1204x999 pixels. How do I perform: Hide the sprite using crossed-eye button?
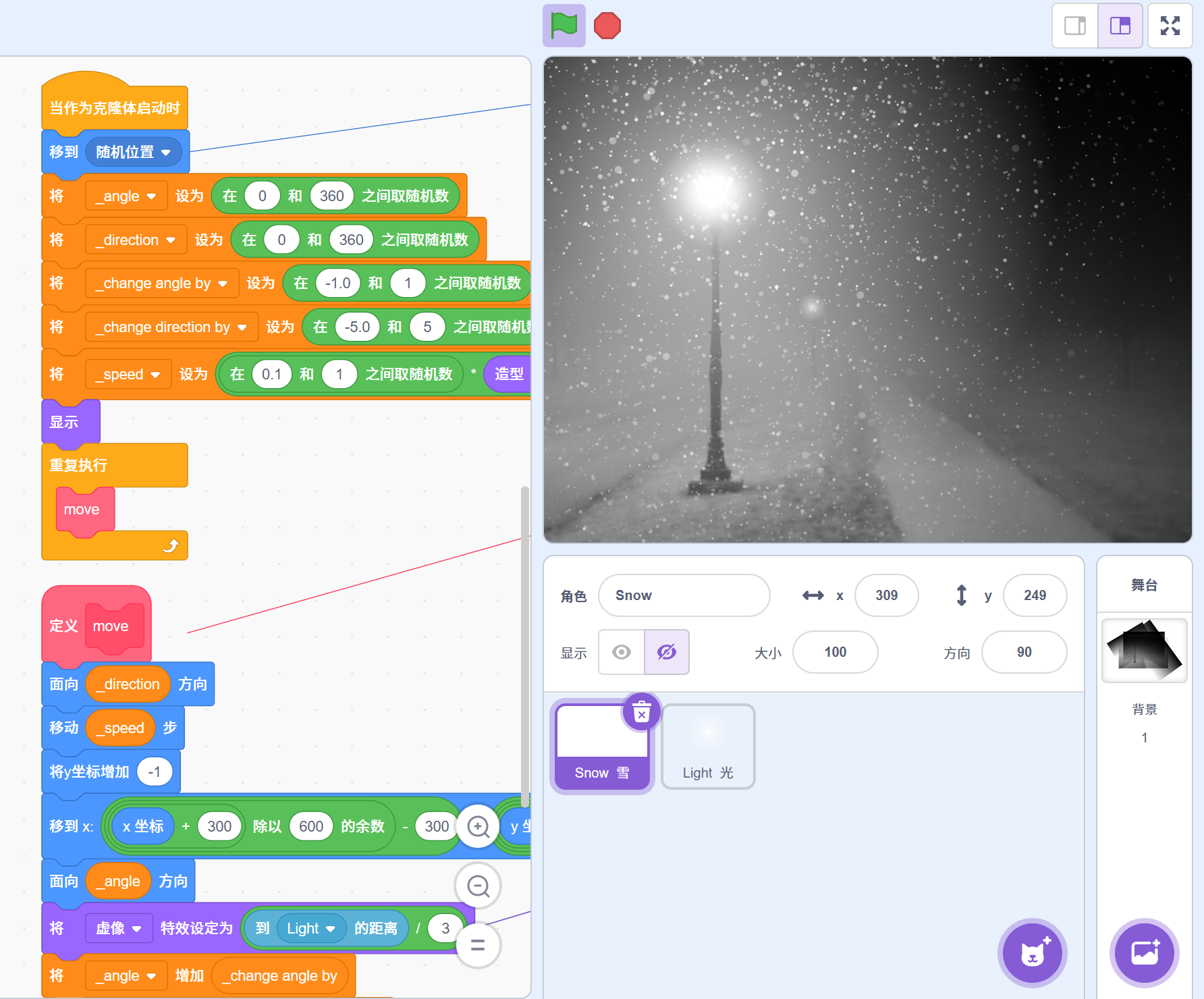[666, 652]
